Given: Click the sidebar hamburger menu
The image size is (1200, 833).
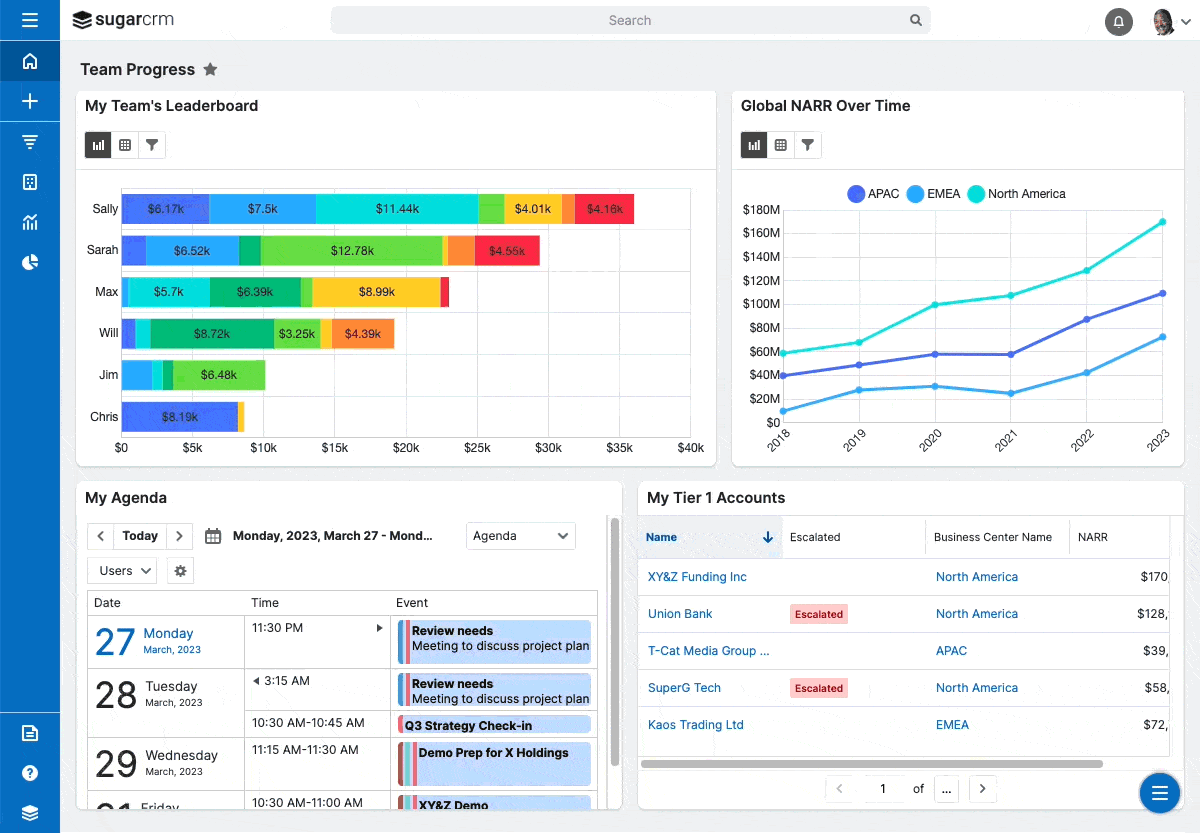Looking at the screenshot, I should point(30,21).
